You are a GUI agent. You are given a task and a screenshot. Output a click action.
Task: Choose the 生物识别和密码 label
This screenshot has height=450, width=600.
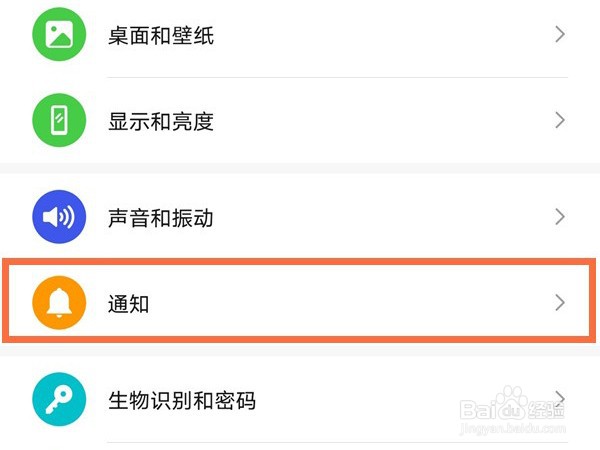tap(181, 402)
